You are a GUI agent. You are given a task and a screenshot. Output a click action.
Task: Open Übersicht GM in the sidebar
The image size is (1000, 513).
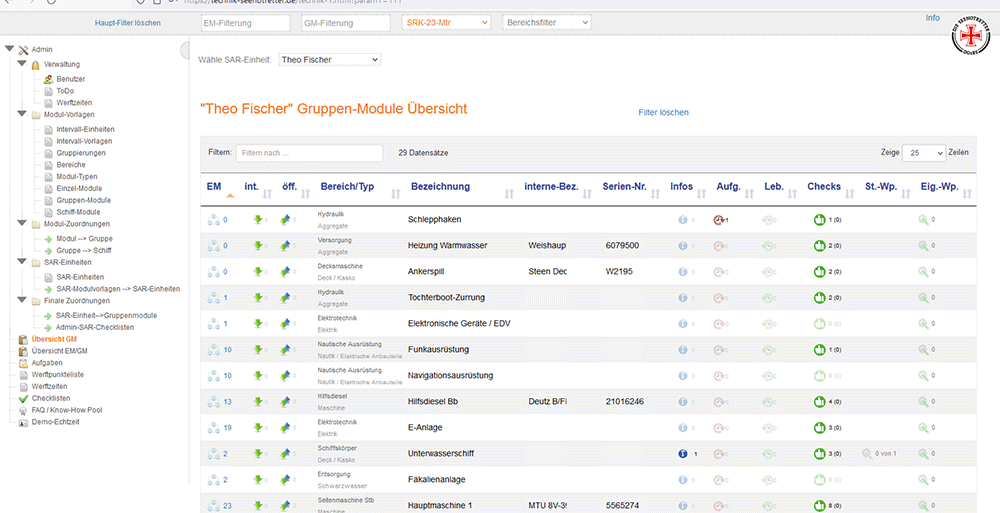(54, 339)
